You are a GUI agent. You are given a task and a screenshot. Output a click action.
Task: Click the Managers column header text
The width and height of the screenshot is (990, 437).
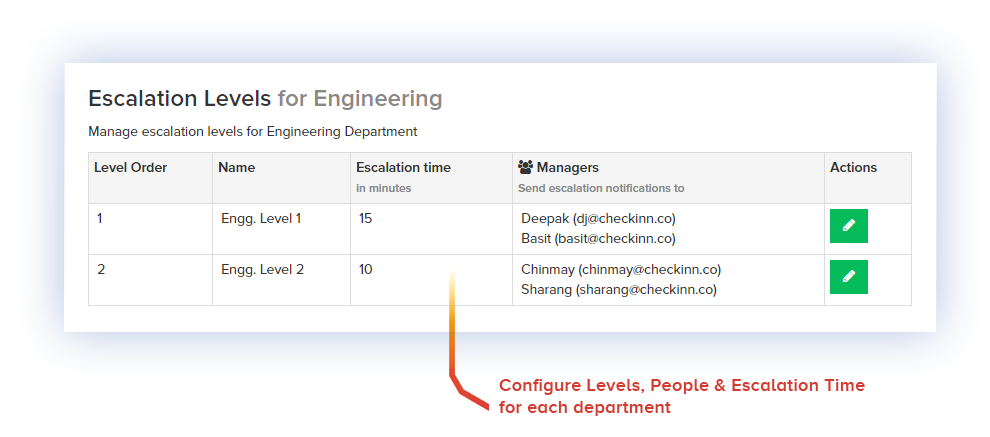pos(567,168)
